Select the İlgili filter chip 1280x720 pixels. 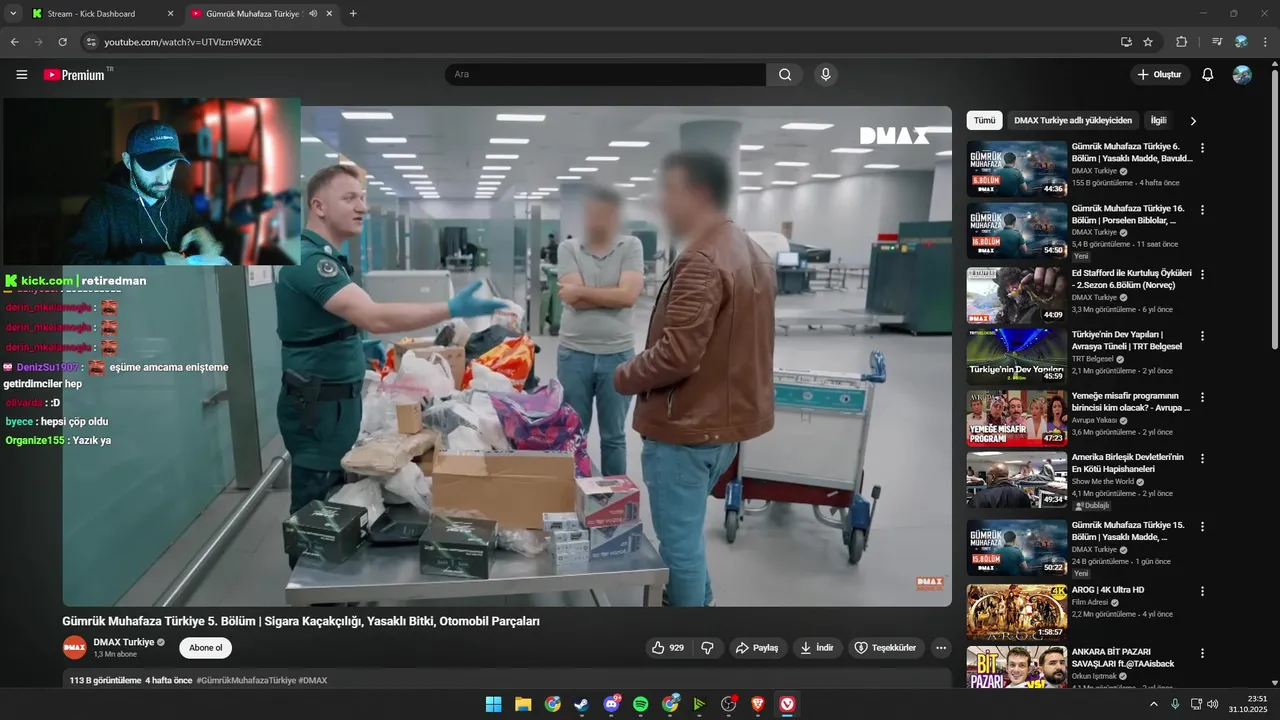[1158, 121]
